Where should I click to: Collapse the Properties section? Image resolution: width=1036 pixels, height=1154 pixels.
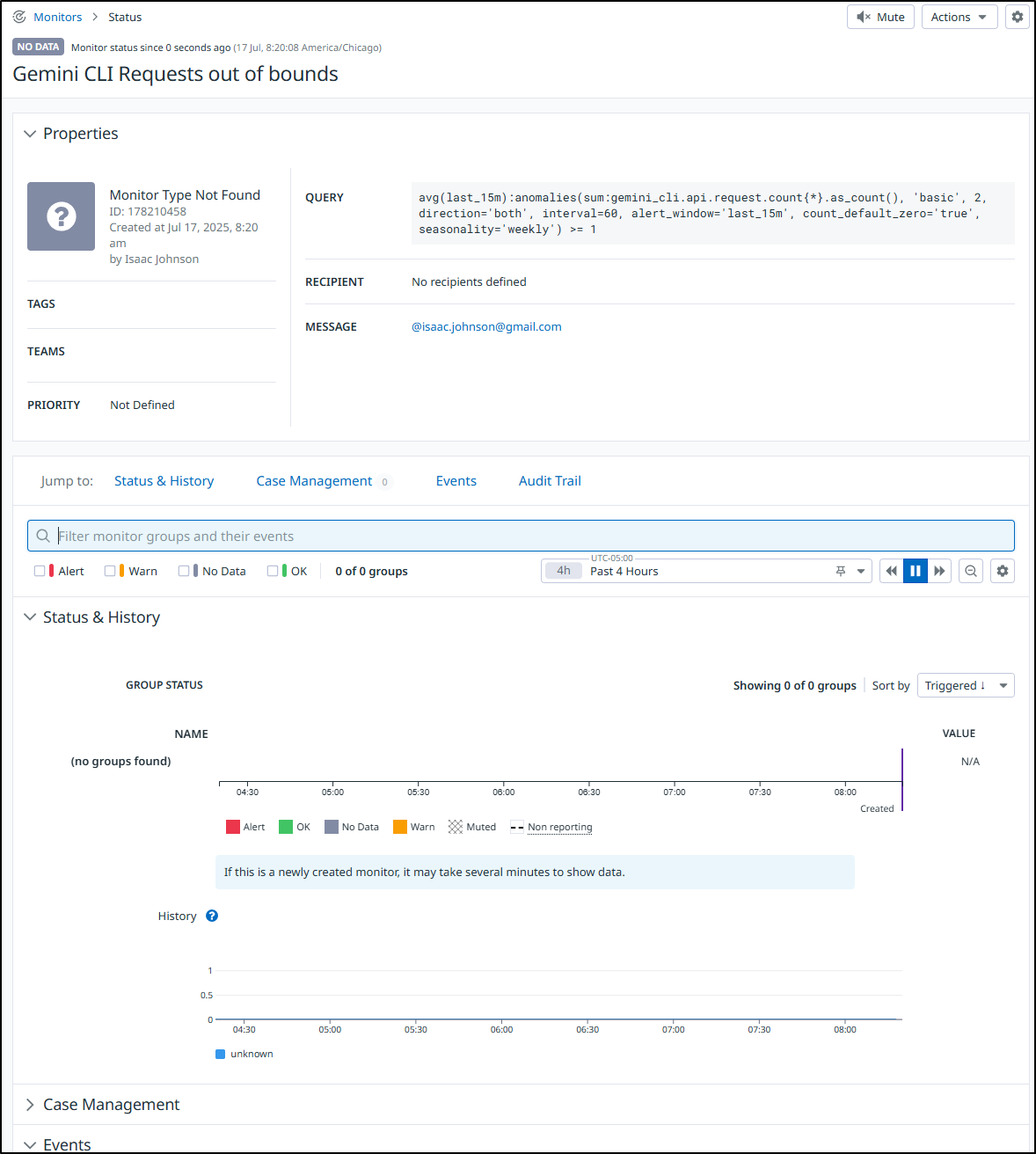coord(30,134)
